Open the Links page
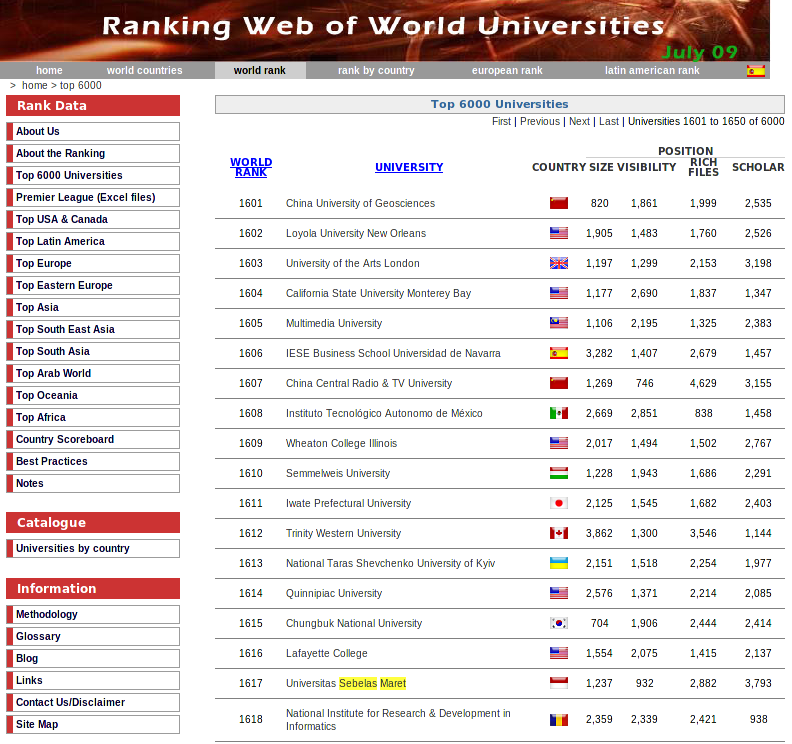Image resolution: width=792 pixels, height=744 pixels. [93, 680]
